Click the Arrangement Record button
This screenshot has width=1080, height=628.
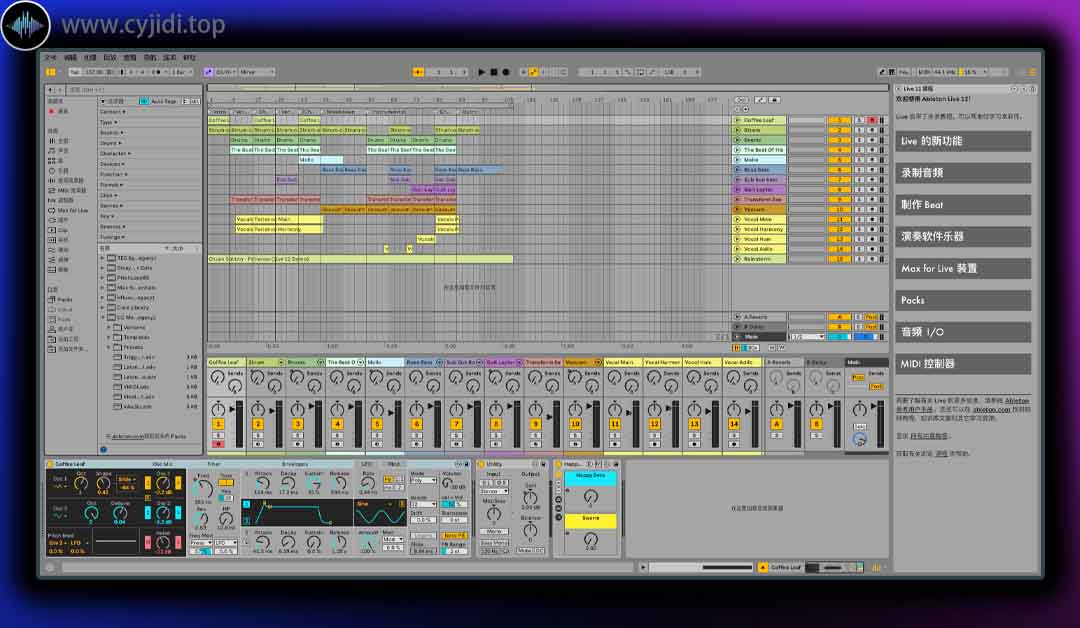pos(506,72)
